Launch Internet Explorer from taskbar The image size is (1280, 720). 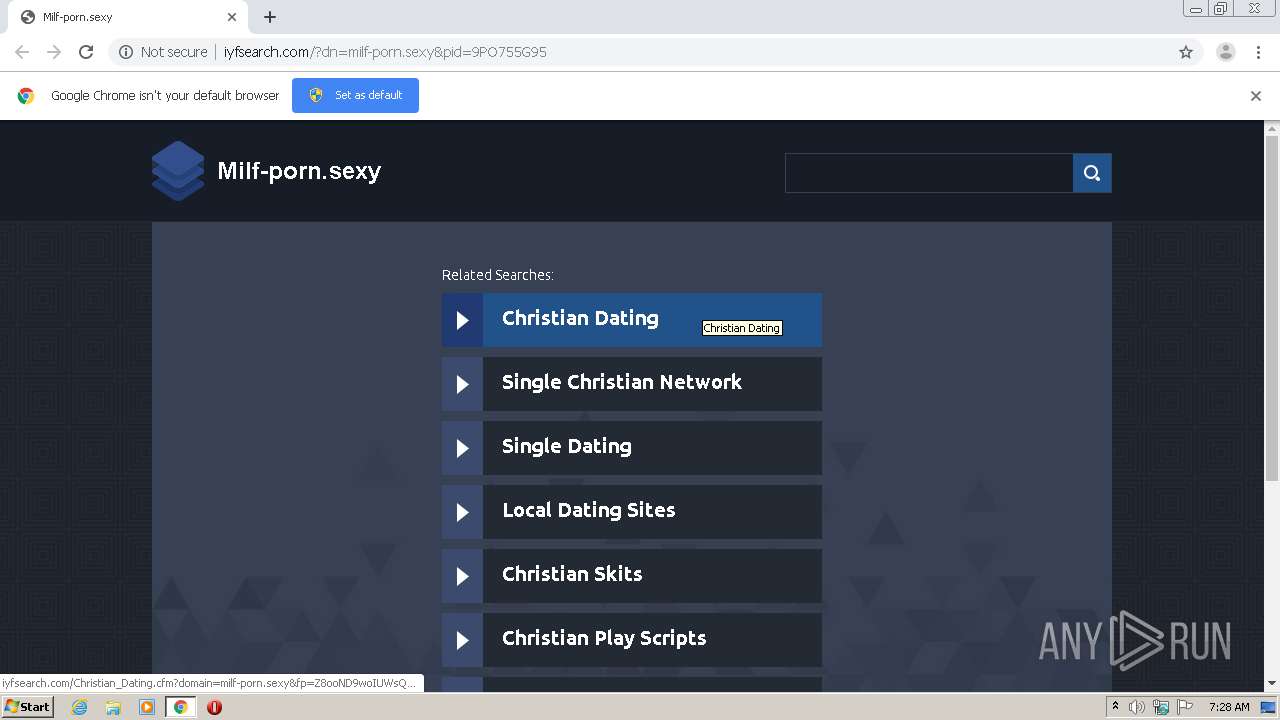(79, 707)
